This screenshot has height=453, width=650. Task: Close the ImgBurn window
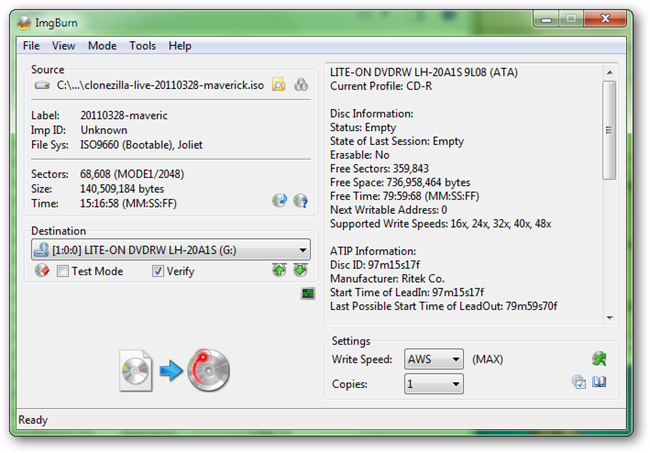605,19
